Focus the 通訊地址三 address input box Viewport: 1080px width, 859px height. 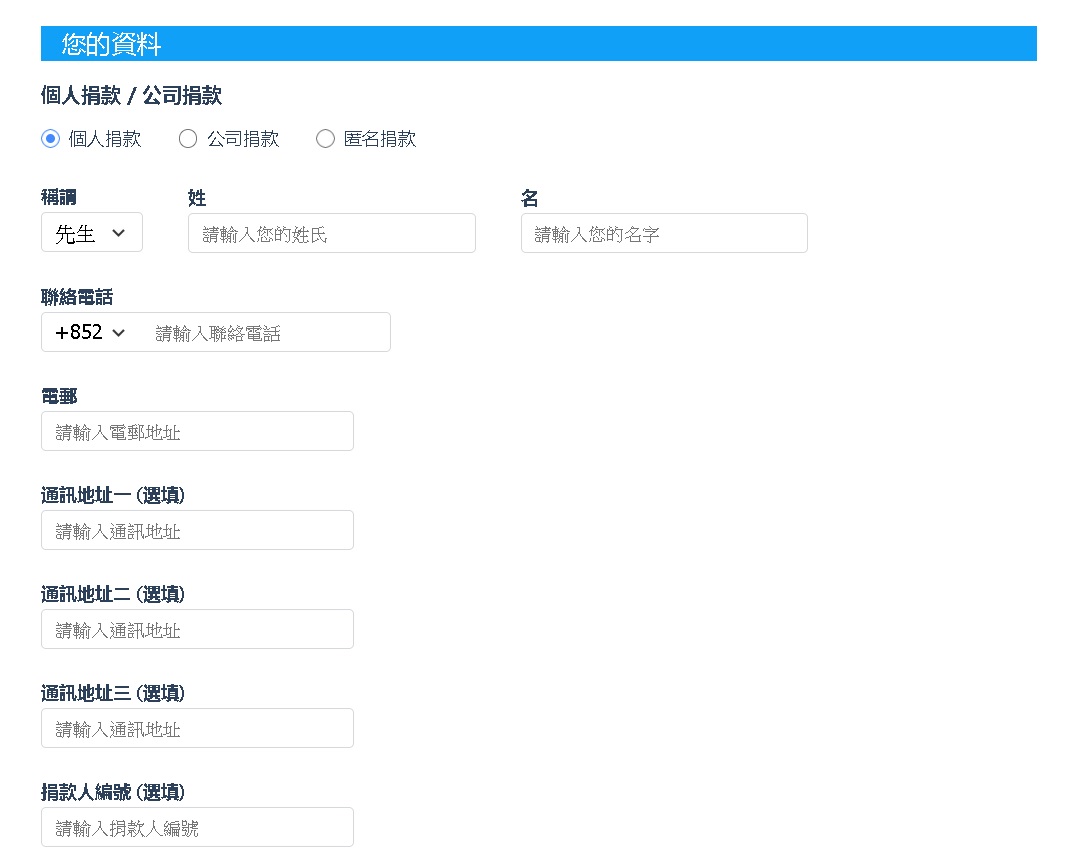pyautogui.click(x=197, y=729)
